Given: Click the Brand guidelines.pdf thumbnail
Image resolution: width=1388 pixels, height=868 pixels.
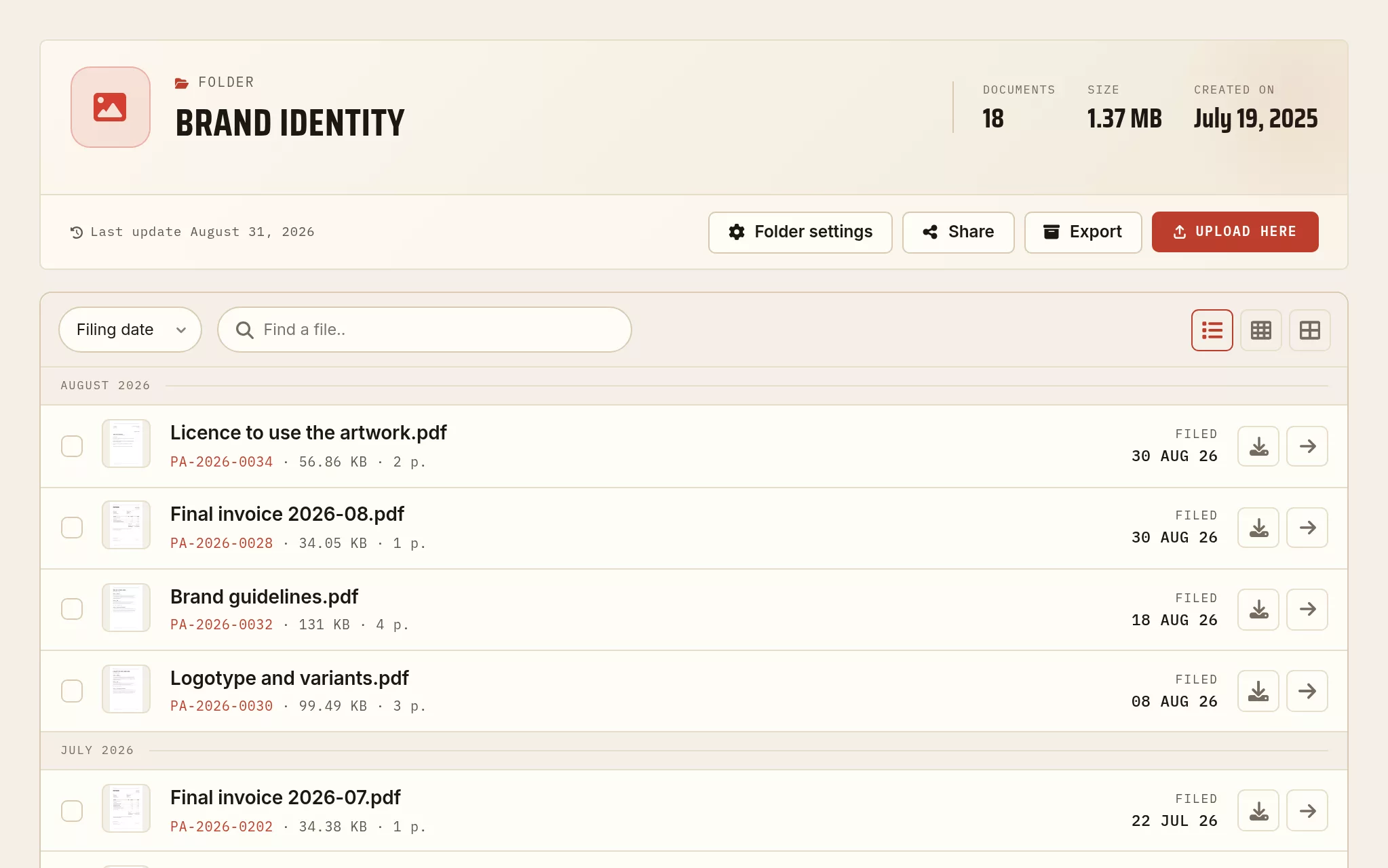Looking at the screenshot, I should (x=126, y=608).
